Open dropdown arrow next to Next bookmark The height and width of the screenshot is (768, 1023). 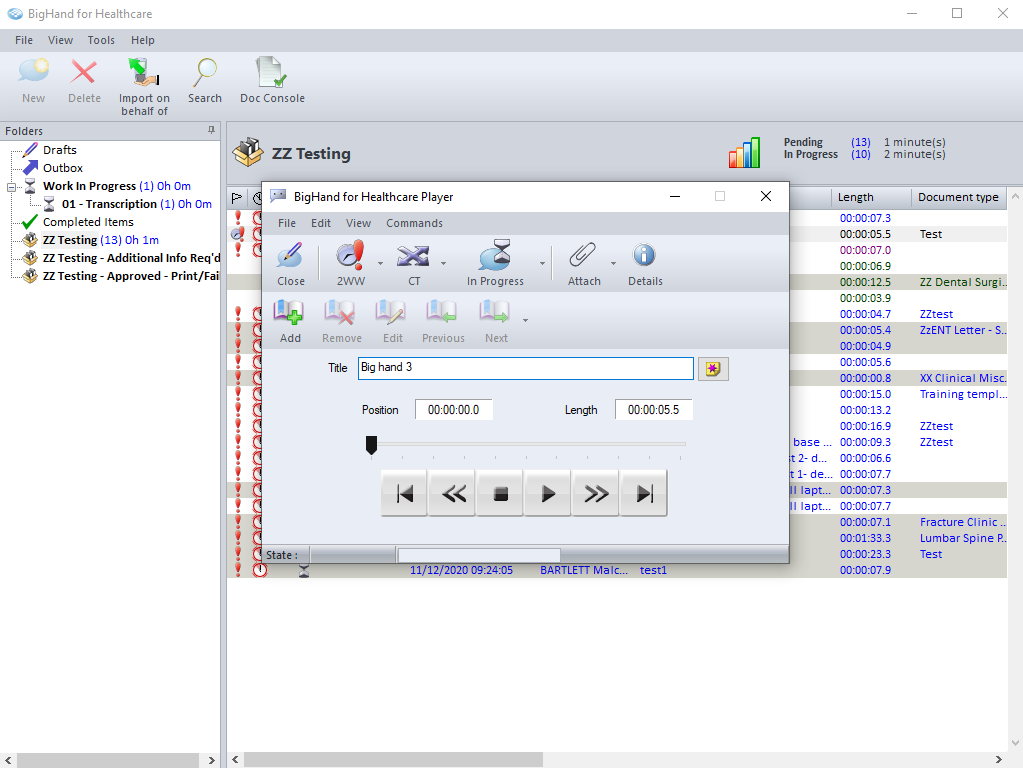coord(525,320)
